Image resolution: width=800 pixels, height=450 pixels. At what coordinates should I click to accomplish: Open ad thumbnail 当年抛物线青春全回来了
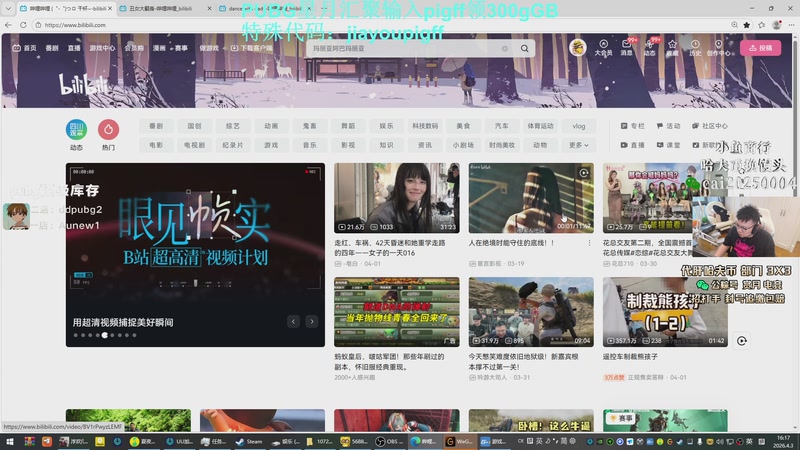coord(396,312)
